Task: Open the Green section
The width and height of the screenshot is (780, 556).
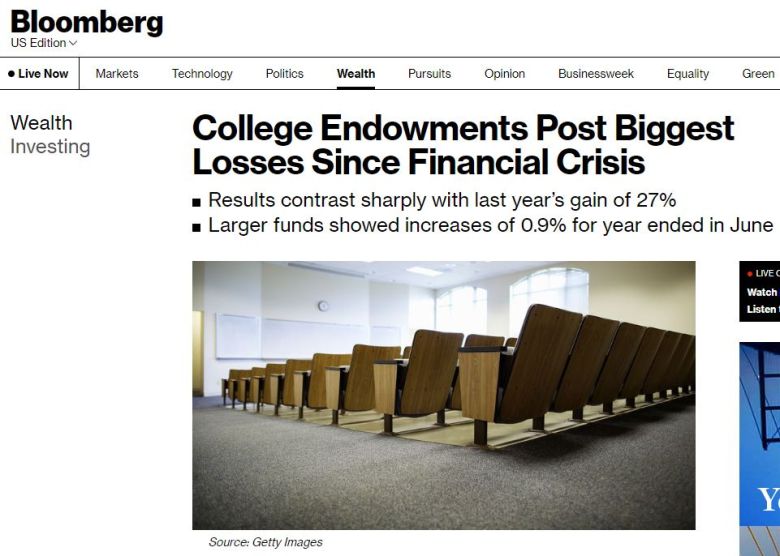Action: (758, 74)
